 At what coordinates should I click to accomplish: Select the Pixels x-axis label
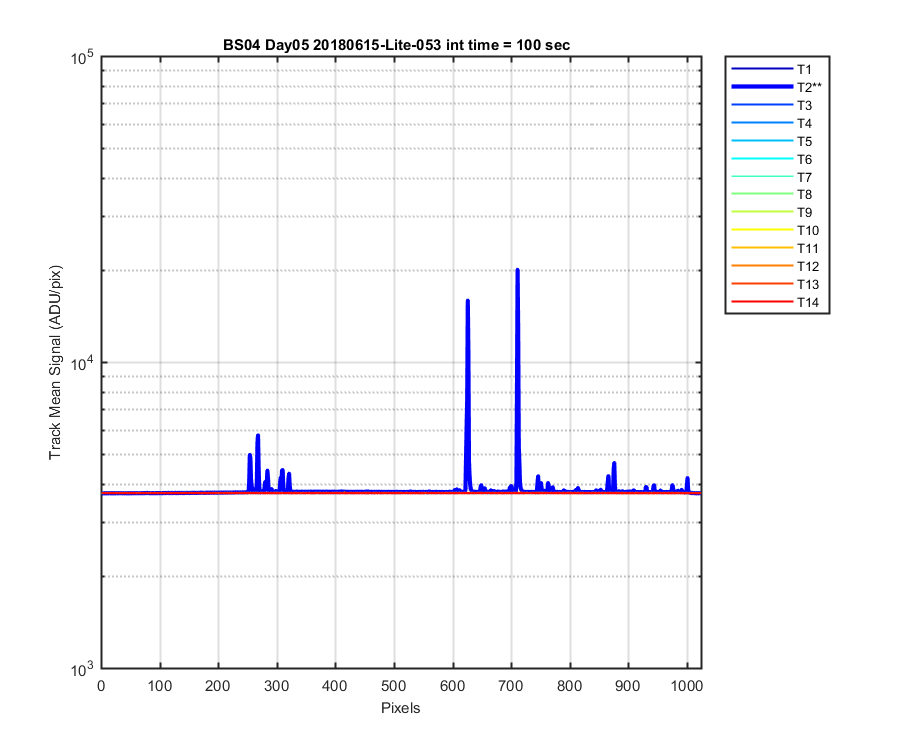(x=401, y=708)
